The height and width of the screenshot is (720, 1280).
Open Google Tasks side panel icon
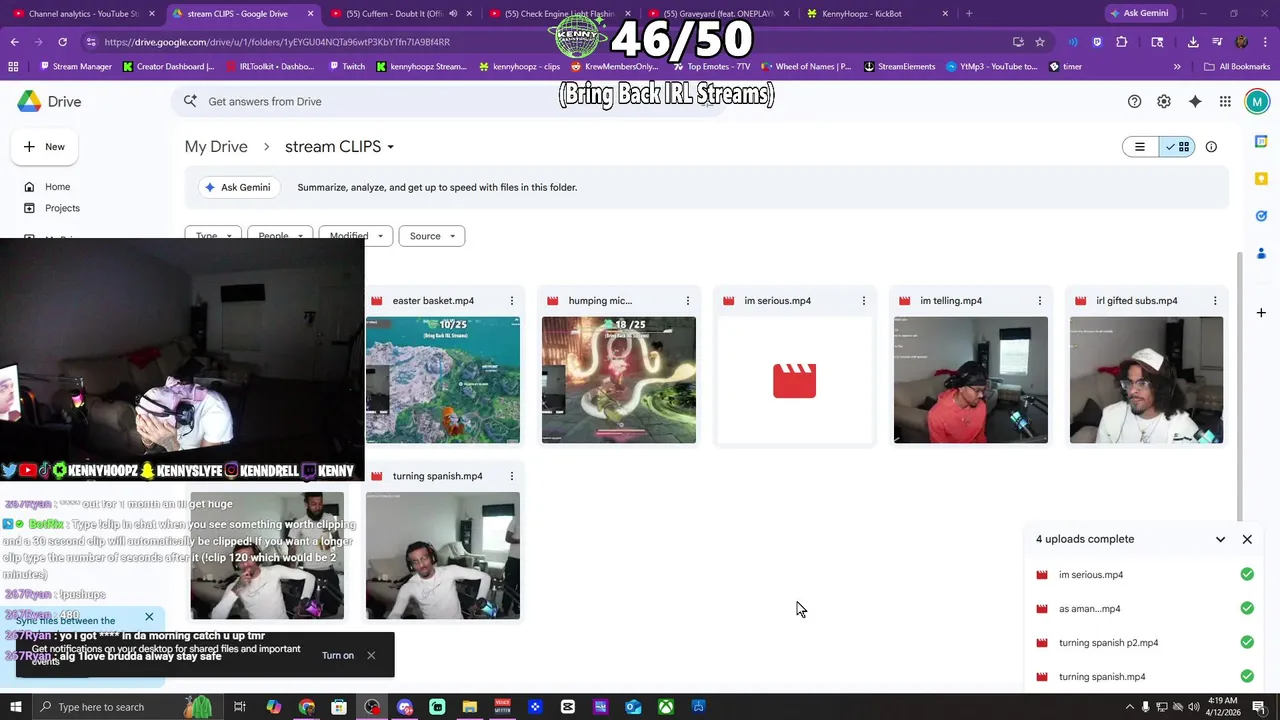[x=1261, y=216]
